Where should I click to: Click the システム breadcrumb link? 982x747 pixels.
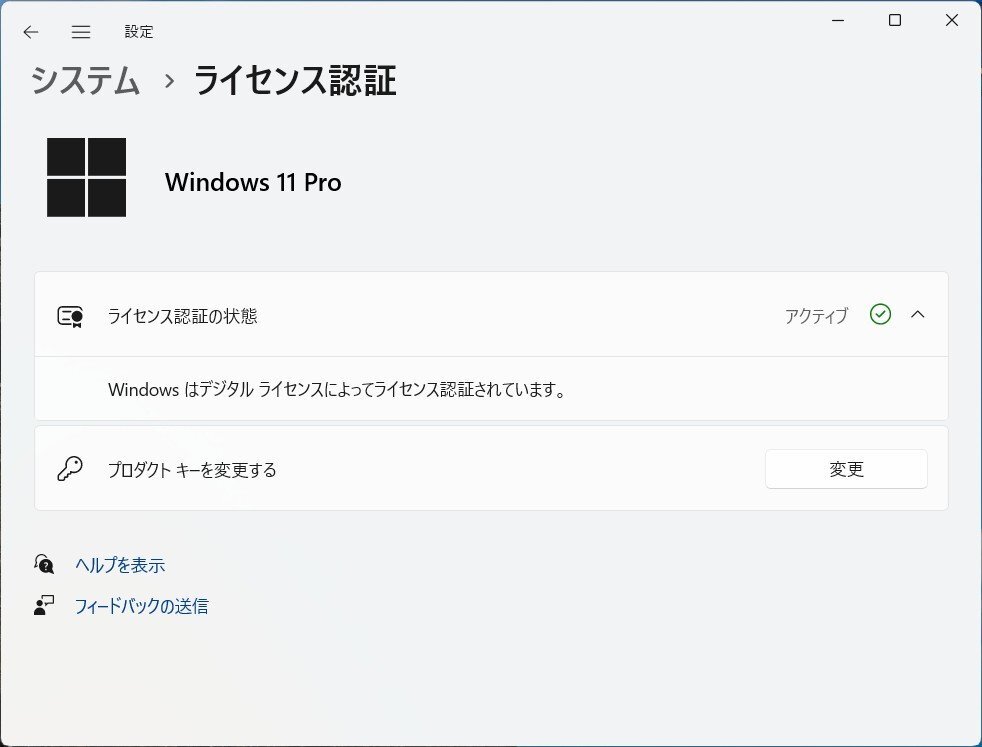coord(85,81)
